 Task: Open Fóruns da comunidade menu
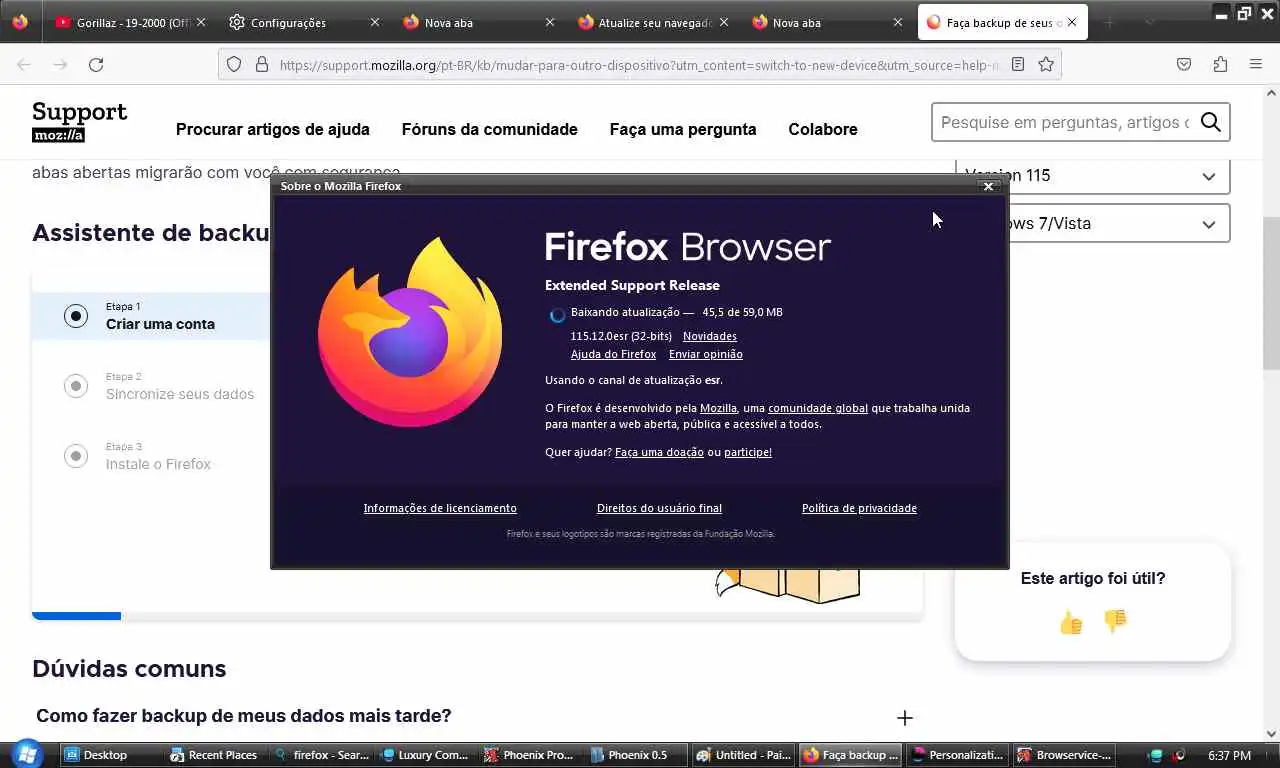pyautogui.click(x=490, y=129)
